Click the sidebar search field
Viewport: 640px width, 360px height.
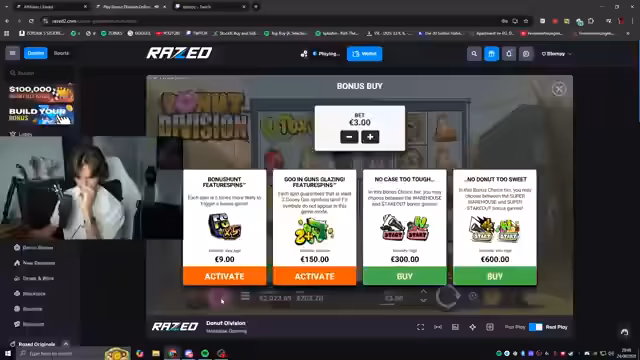40,73
